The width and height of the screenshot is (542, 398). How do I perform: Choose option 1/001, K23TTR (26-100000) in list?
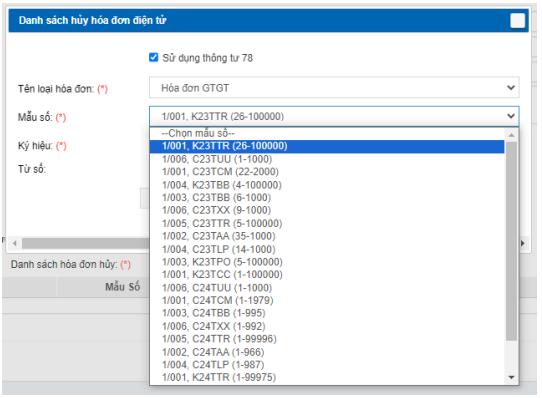(x=327, y=146)
